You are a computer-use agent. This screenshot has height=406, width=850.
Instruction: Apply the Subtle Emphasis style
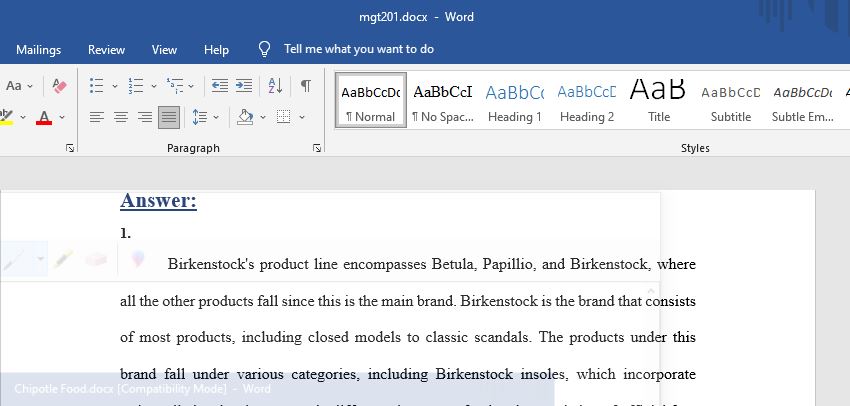(803, 101)
